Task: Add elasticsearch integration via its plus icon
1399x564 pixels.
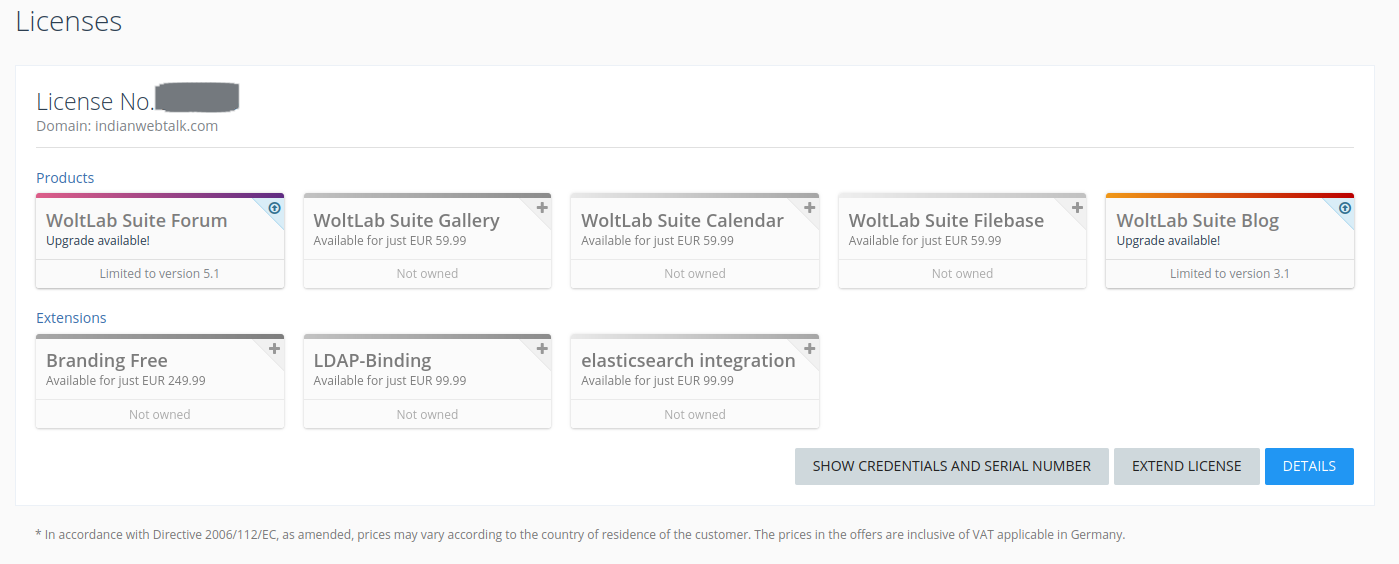Action: click(810, 349)
